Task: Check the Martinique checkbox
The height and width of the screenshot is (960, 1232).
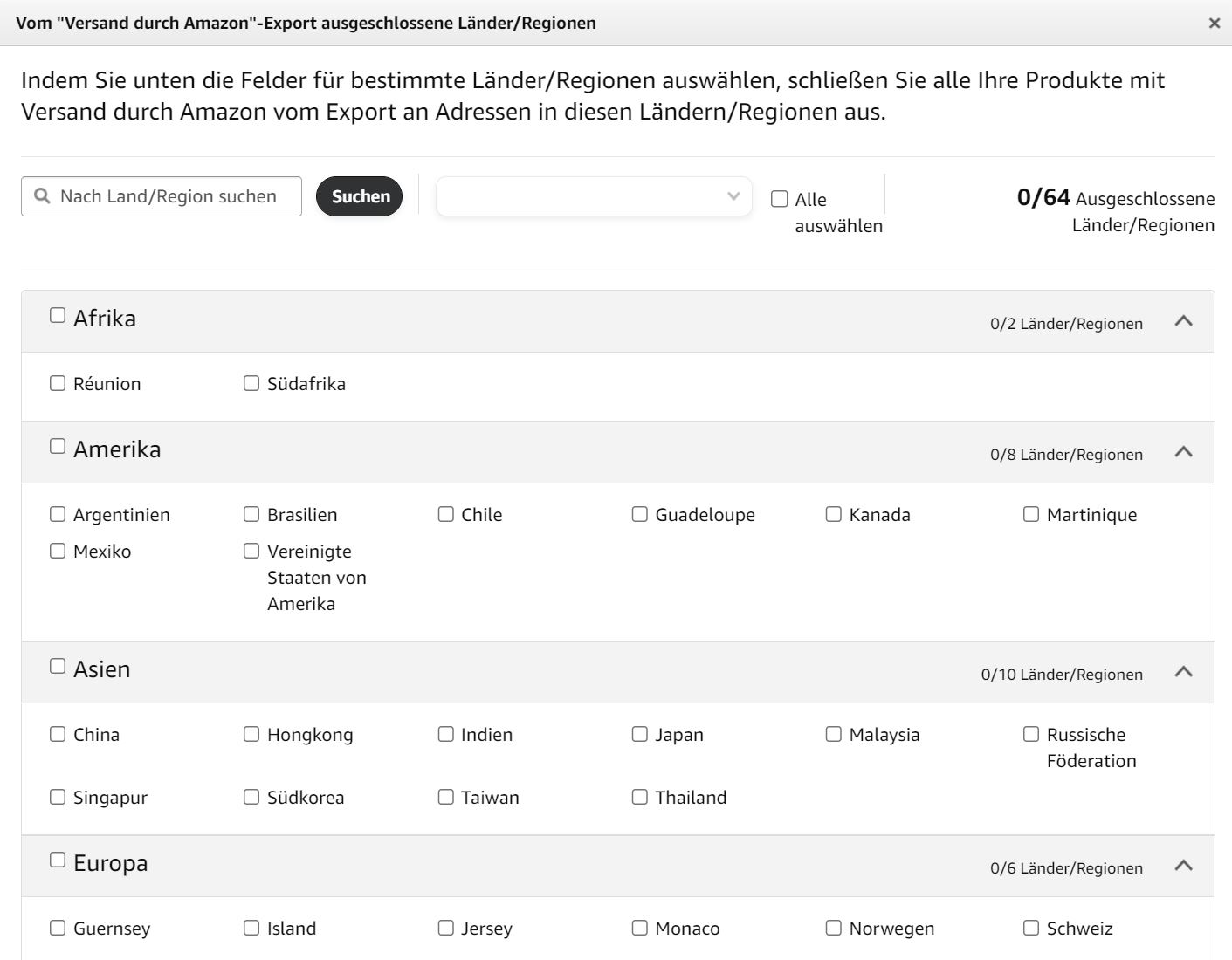Action: click(1031, 514)
